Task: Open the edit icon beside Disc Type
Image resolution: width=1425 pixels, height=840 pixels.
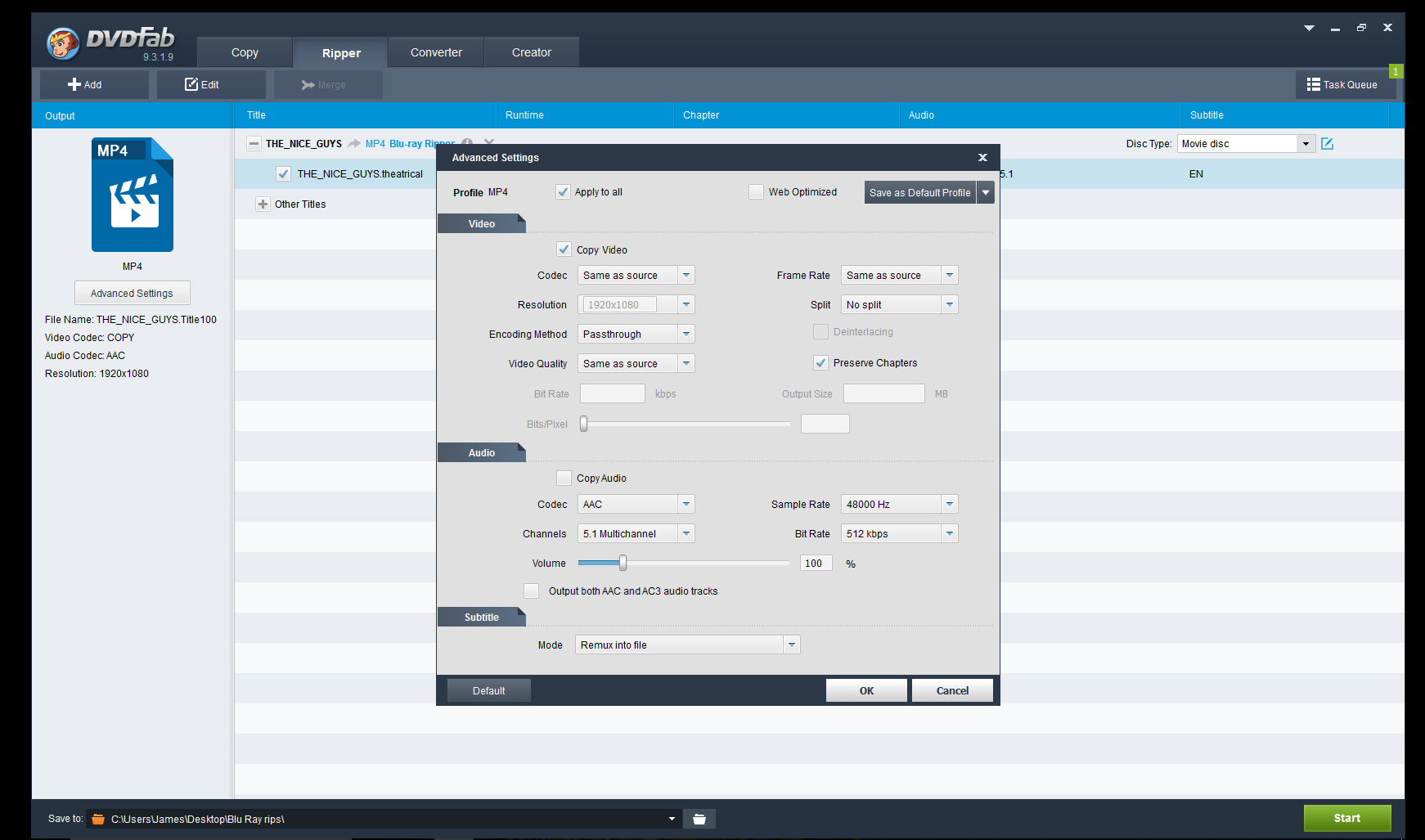Action: (1327, 144)
